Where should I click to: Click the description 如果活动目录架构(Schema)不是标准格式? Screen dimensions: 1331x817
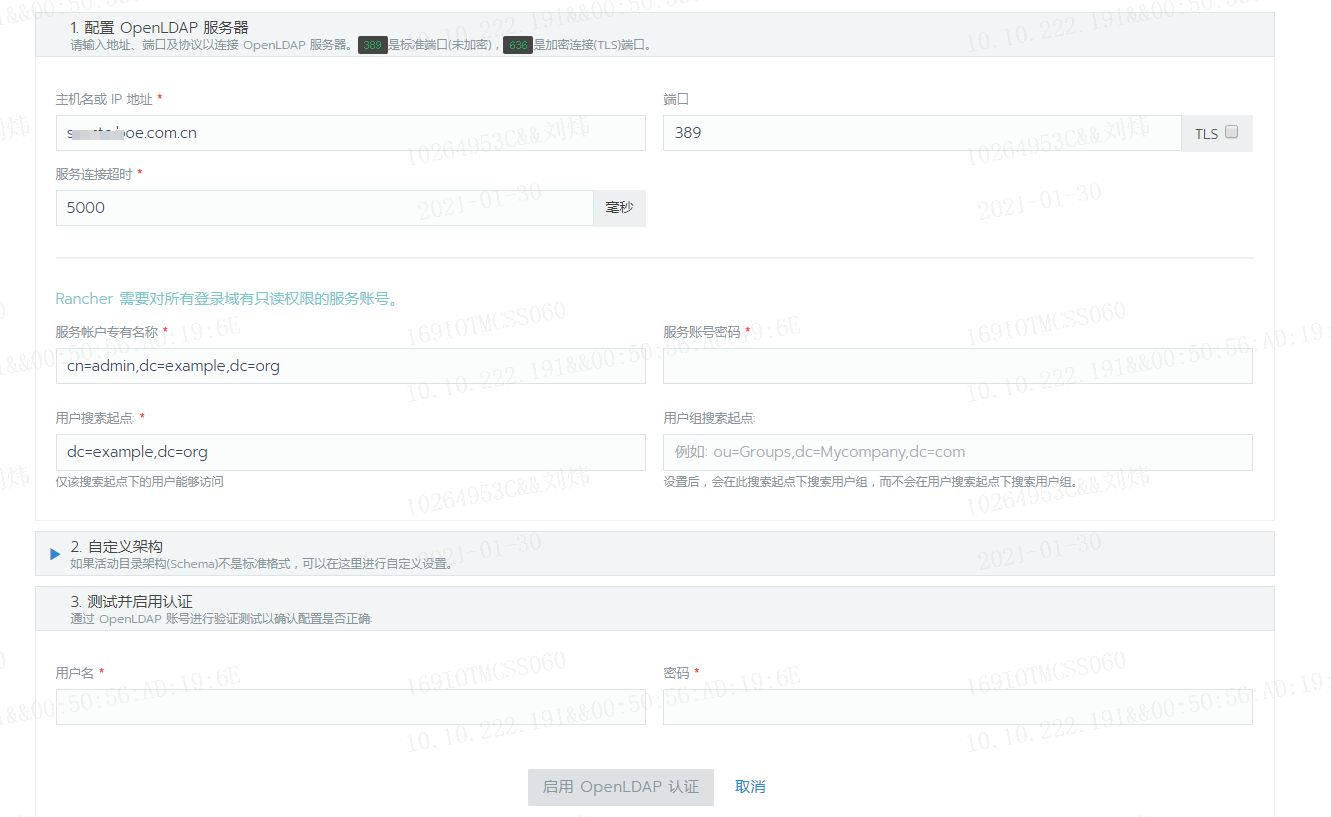[262, 564]
